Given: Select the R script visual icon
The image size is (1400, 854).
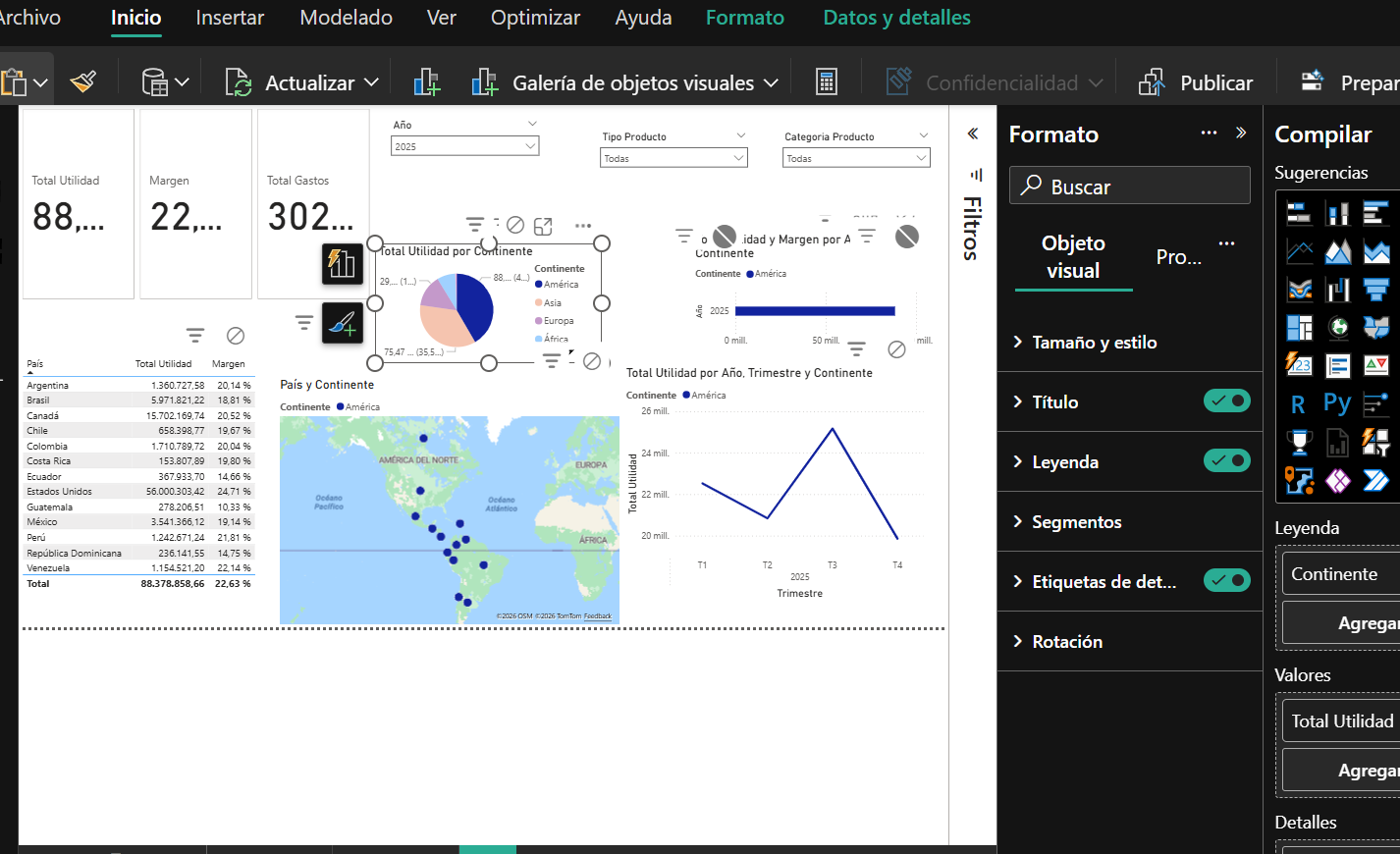Looking at the screenshot, I should (1299, 404).
